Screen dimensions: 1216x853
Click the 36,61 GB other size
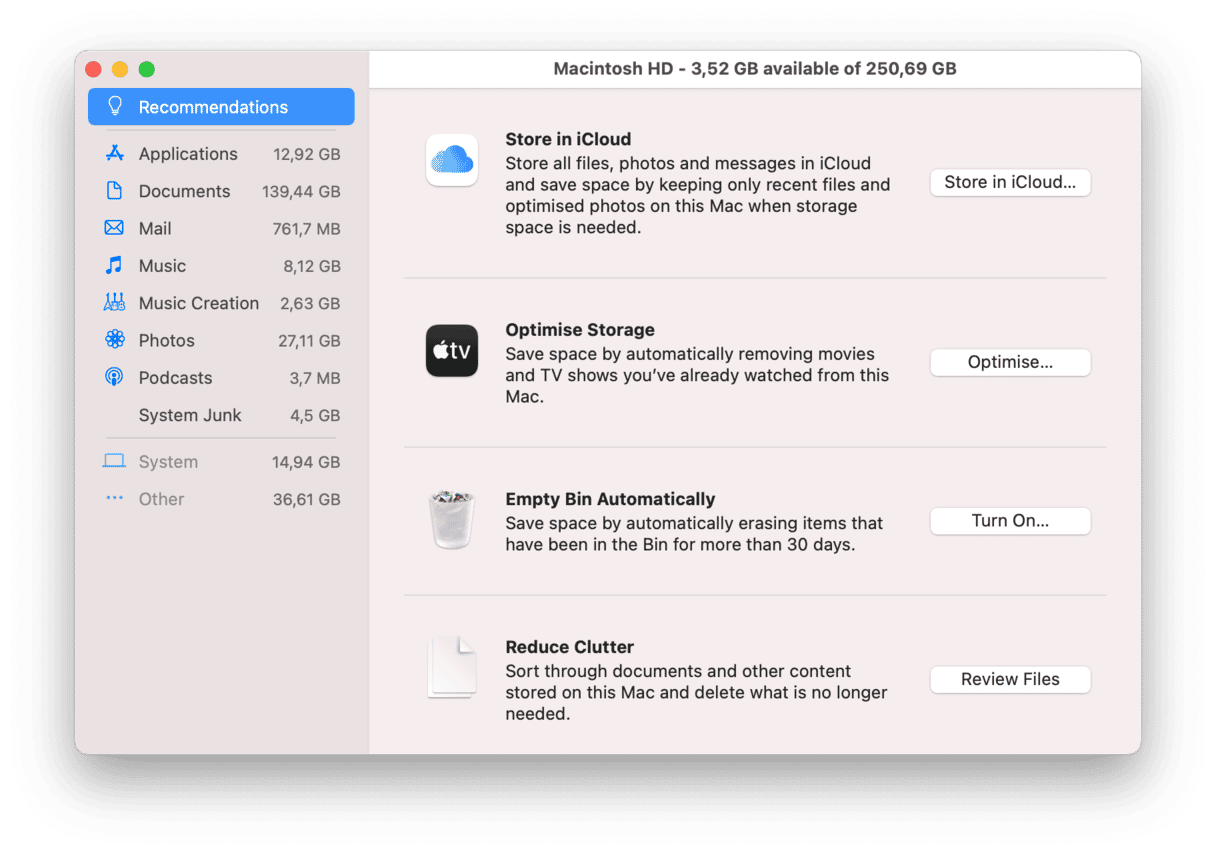tap(306, 499)
